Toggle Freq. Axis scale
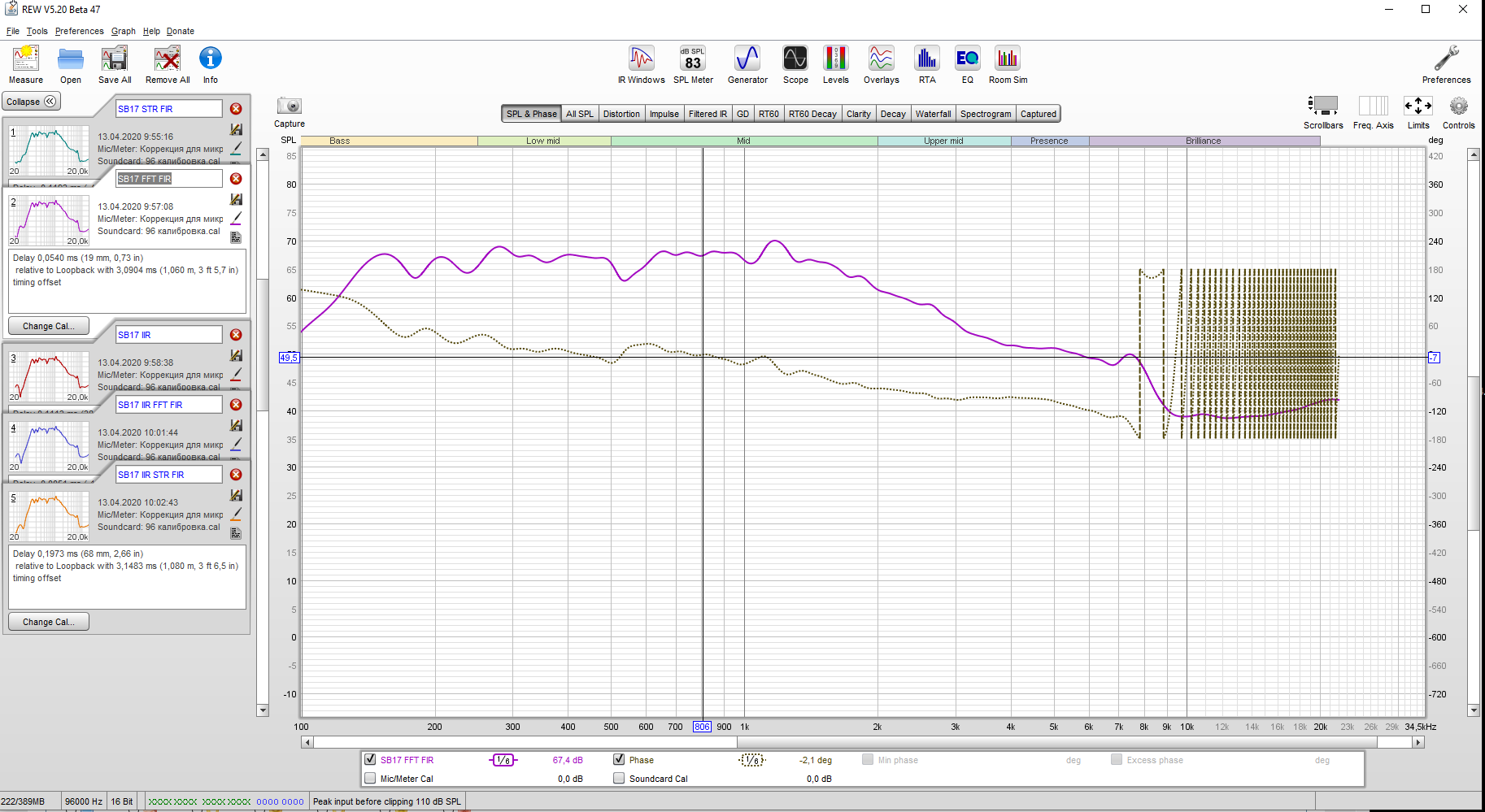Image resolution: width=1485 pixels, height=812 pixels. (1374, 112)
